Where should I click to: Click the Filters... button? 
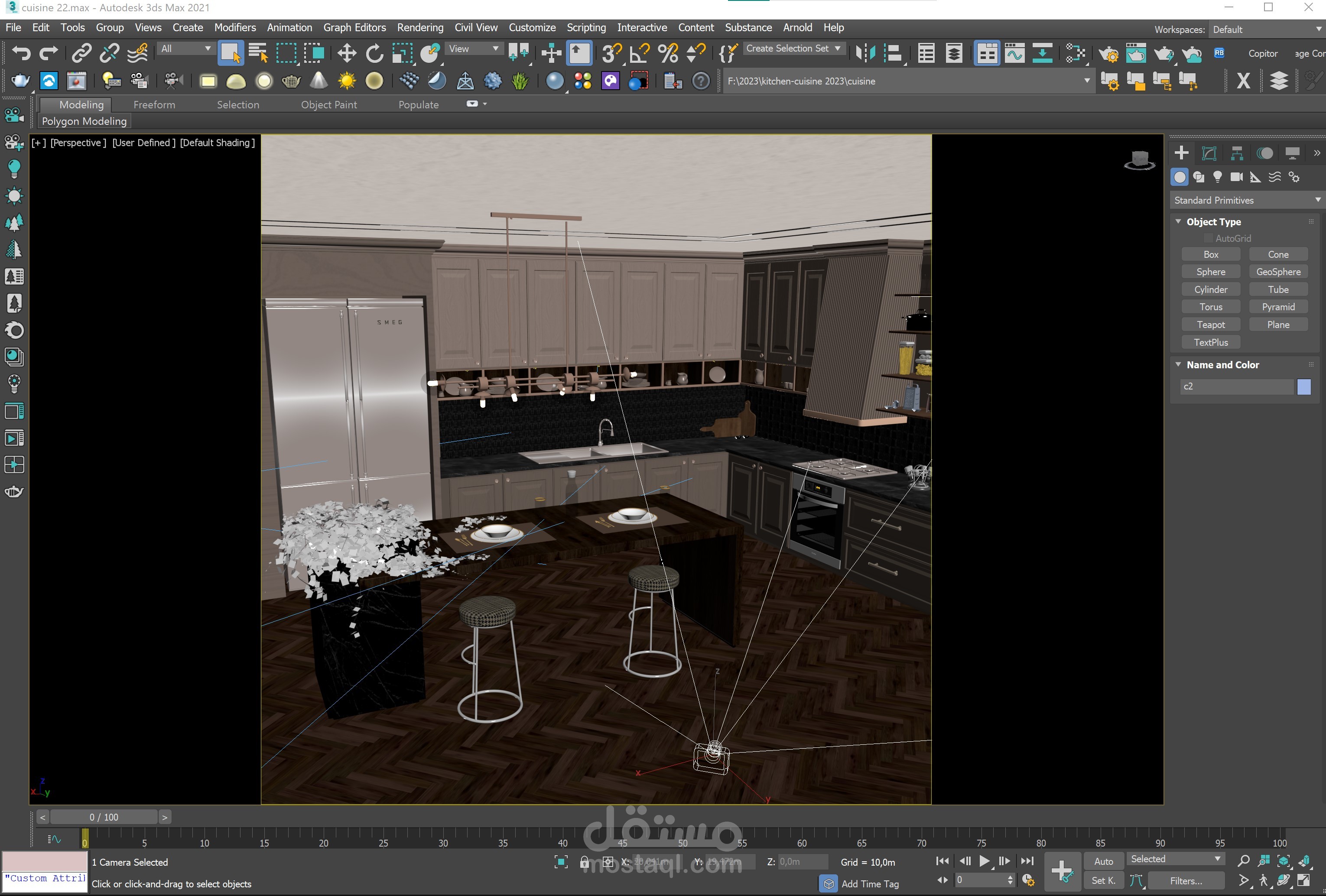click(1186, 880)
